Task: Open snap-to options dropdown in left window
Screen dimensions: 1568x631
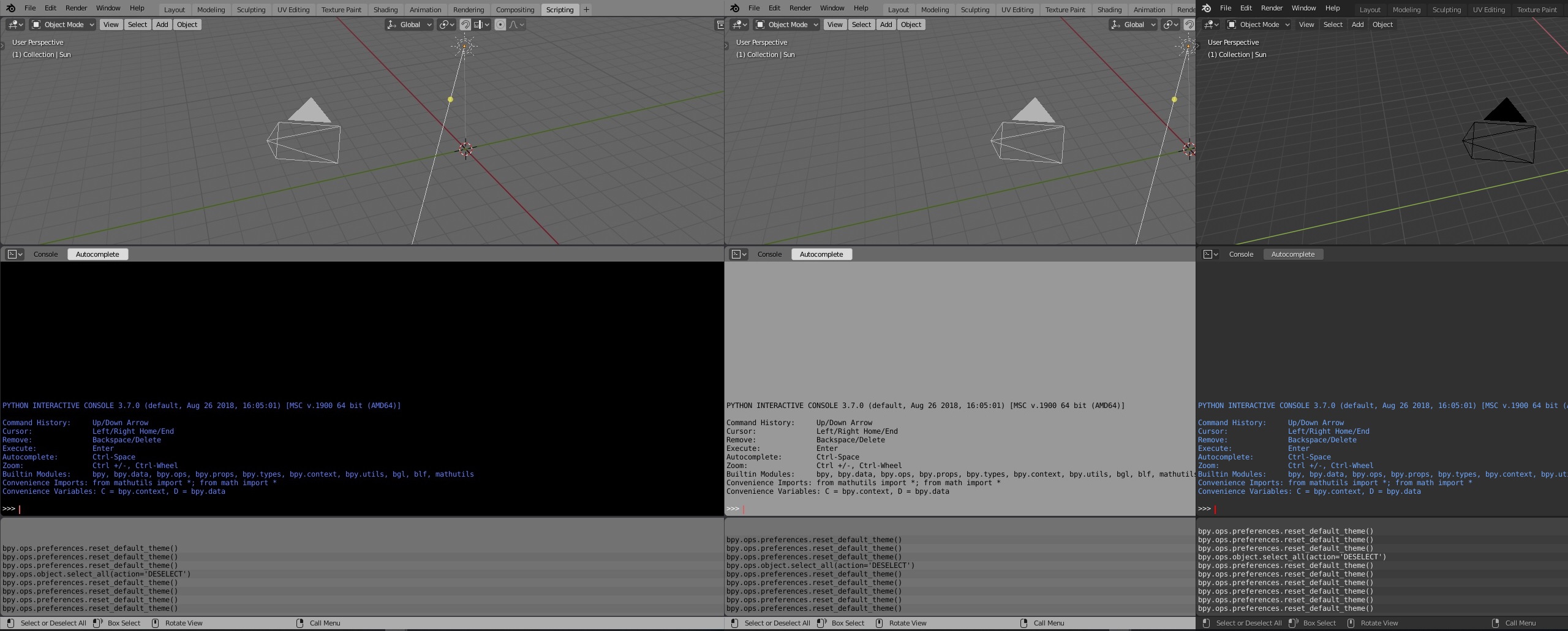Action: pos(481,25)
